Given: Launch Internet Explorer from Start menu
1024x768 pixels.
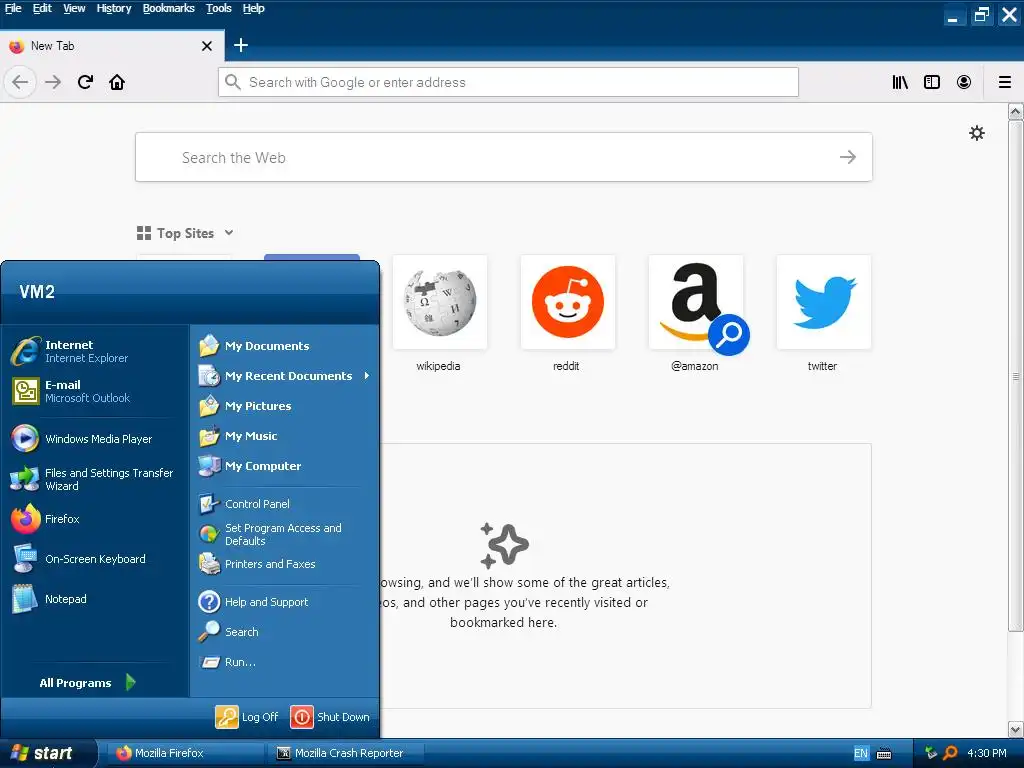Looking at the screenshot, I should pos(96,351).
